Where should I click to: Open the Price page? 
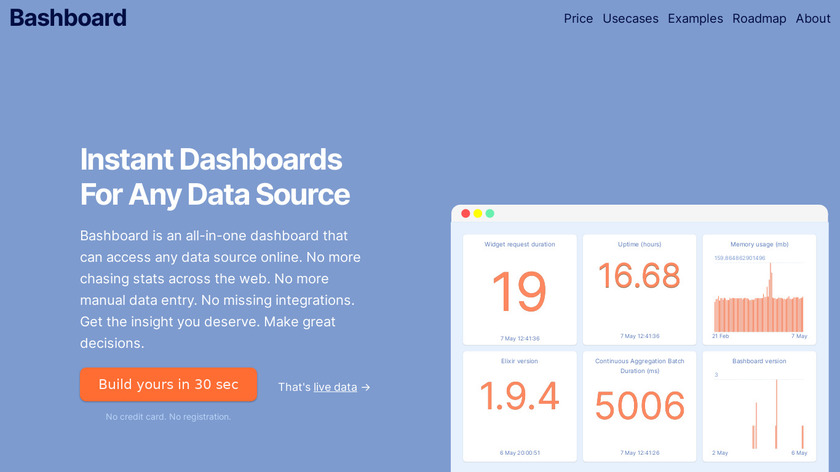tap(578, 18)
